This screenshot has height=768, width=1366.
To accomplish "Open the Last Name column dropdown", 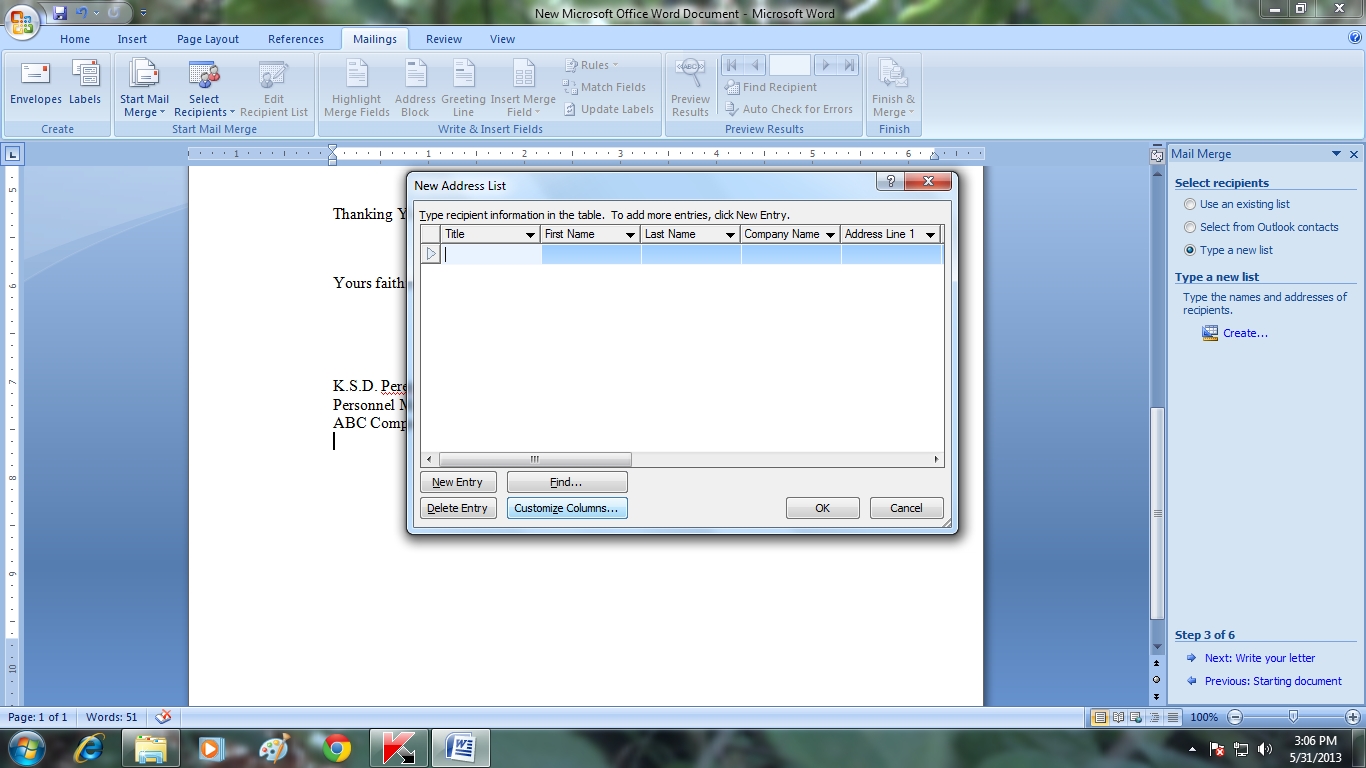I will pyautogui.click(x=730, y=235).
